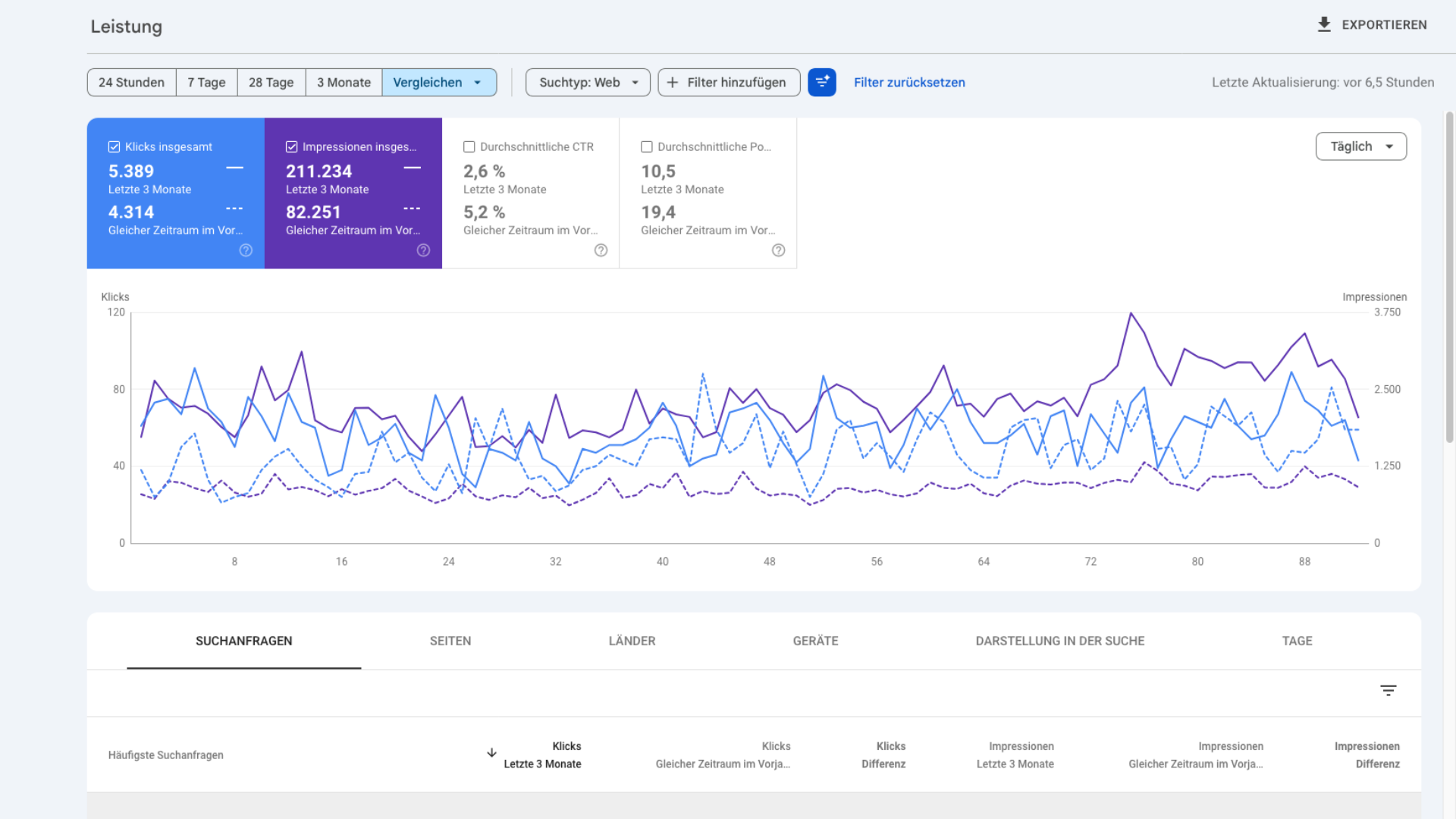Screen dimensions: 1456x819
Task: Open the table filter funnel icon
Action: 1389,691
